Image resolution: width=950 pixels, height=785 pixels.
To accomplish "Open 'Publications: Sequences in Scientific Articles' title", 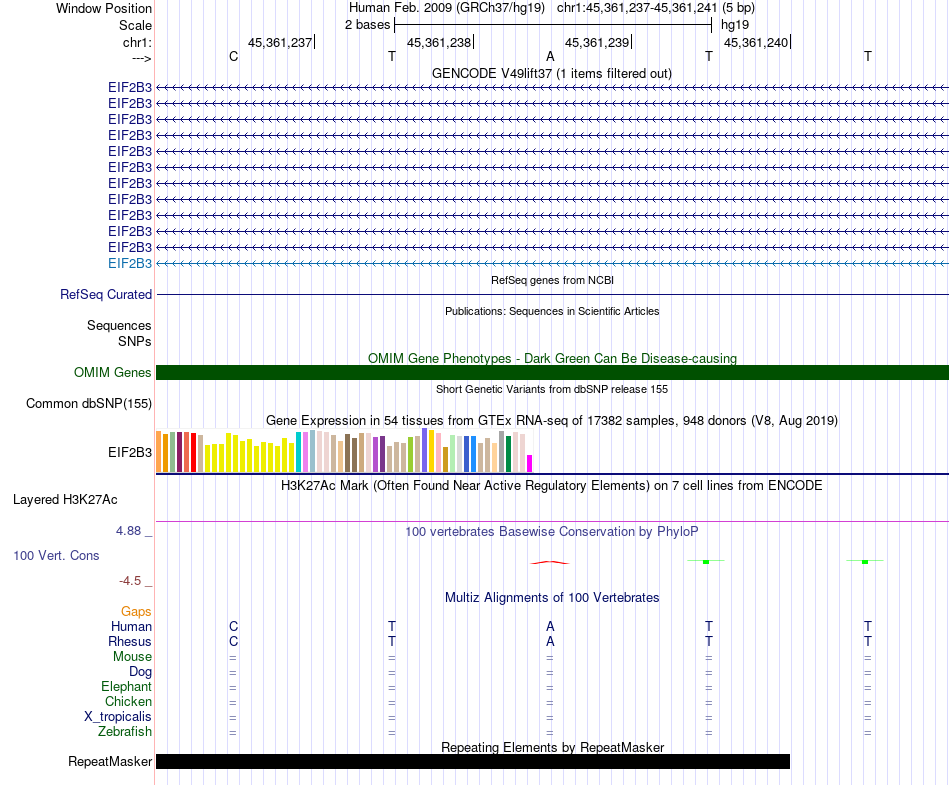I will pos(552,311).
